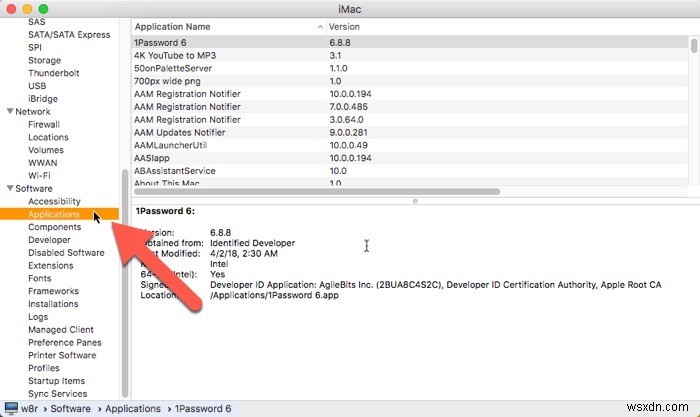Screen dimensions: 700x417
Task: Open Storage in the sidebar
Action: (x=44, y=60)
